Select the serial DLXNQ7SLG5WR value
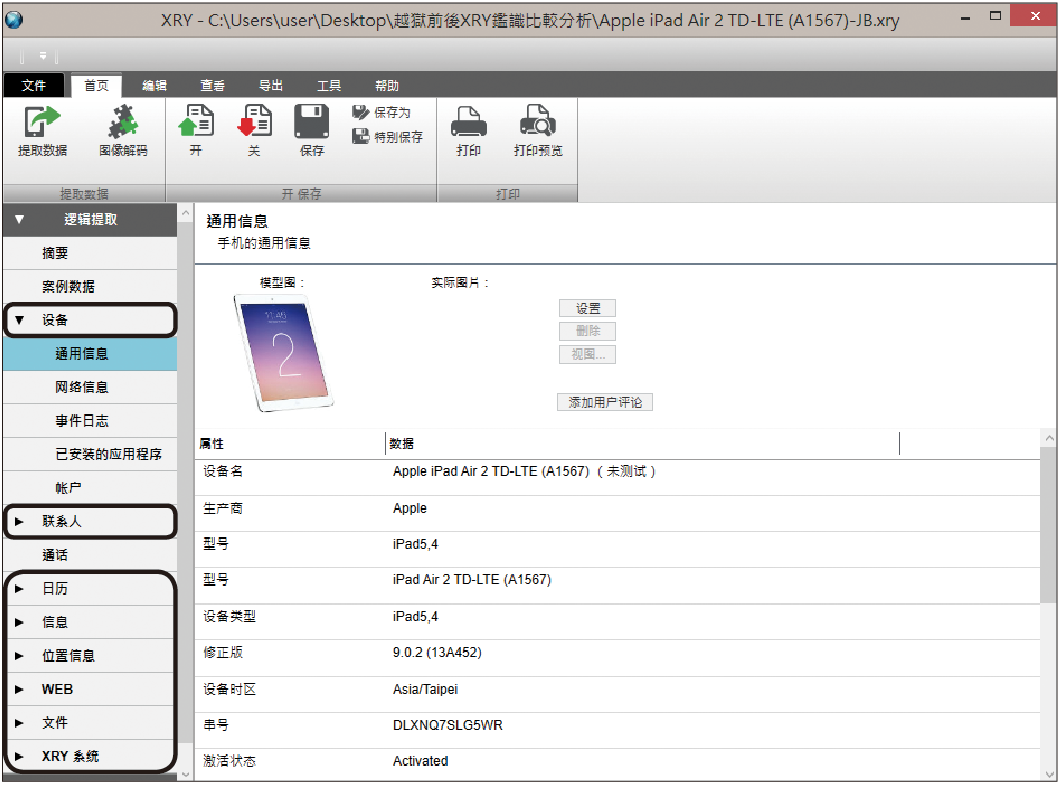This screenshot has height=785, width=1061. coord(448,725)
